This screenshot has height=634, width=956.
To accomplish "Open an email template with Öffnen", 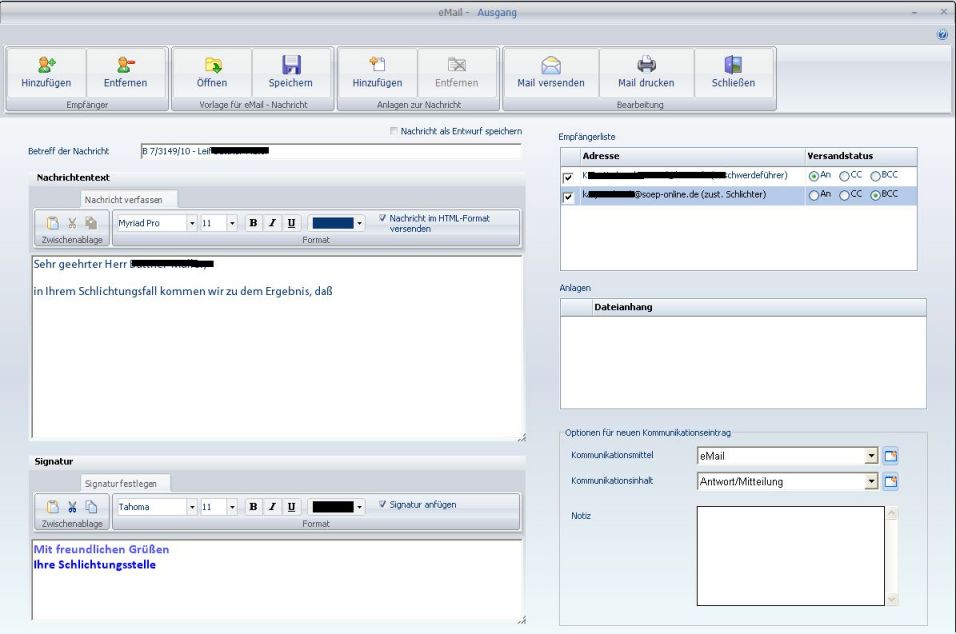I will tap(211, 65).
